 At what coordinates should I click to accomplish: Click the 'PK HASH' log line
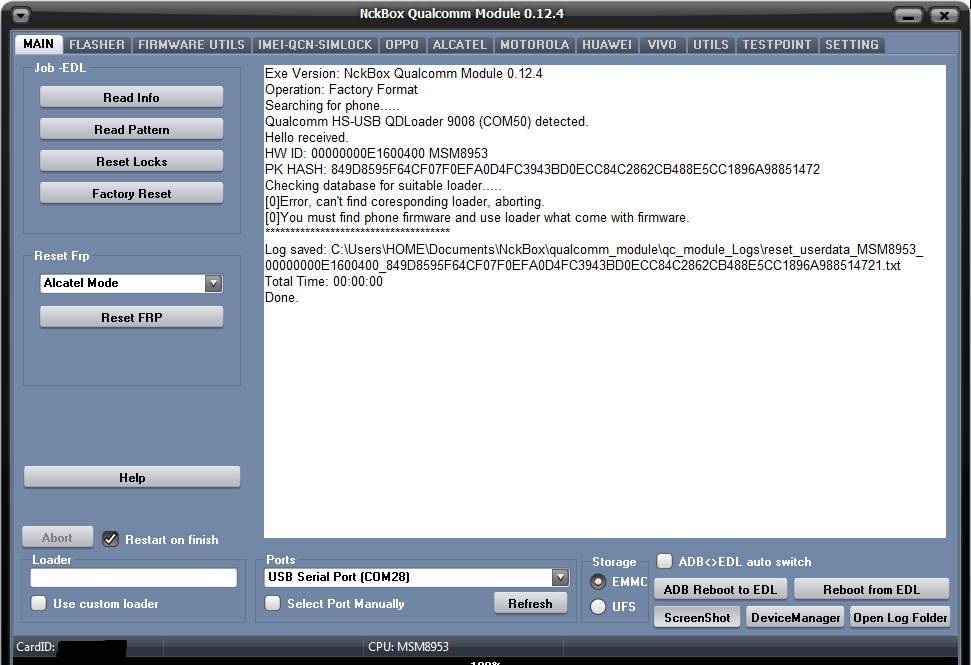point(542,169)
